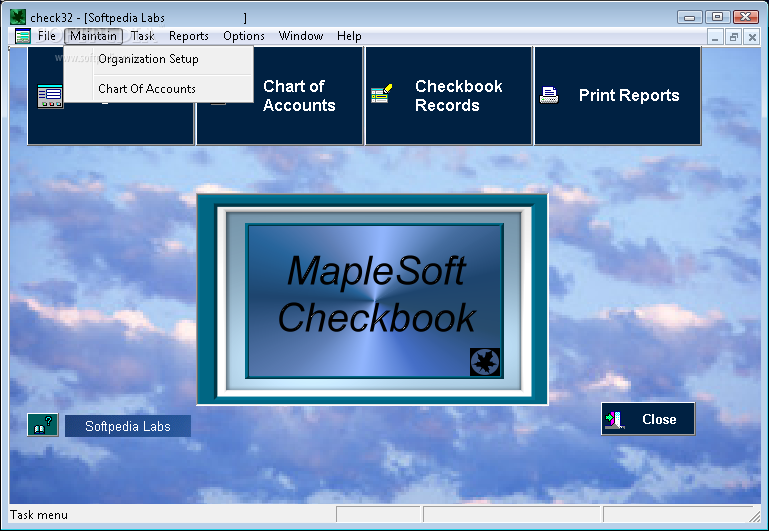Viewport: 769px width, 531px height.
Task: Minimize the inner child window
Action: coord(715,37)
